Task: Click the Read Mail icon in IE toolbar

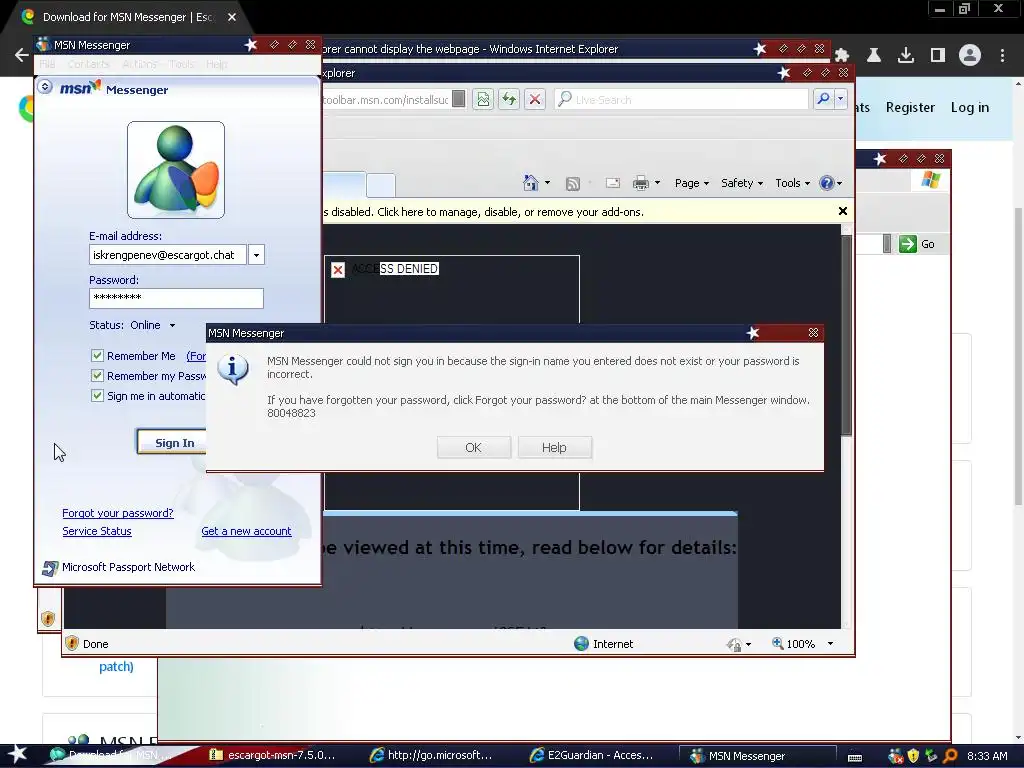Action: click(613, 184)
